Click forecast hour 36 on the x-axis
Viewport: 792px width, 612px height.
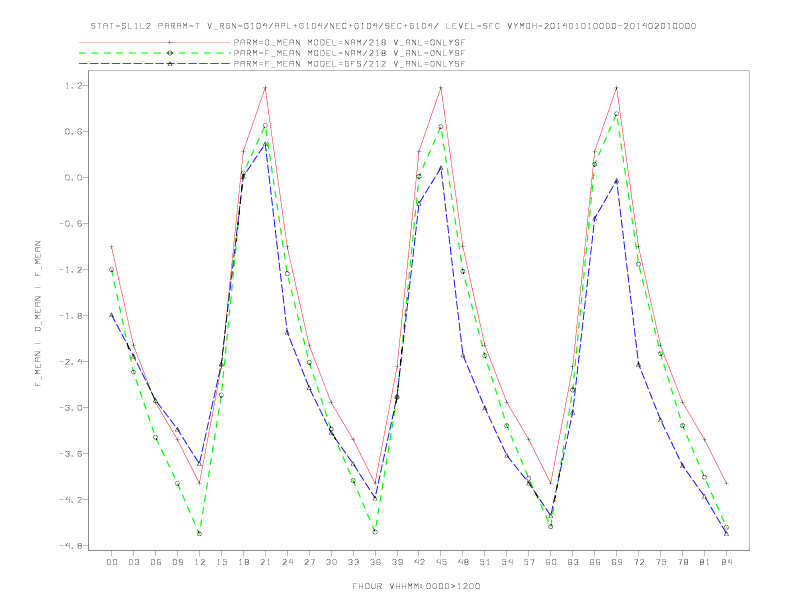click(x=375, y=562)
